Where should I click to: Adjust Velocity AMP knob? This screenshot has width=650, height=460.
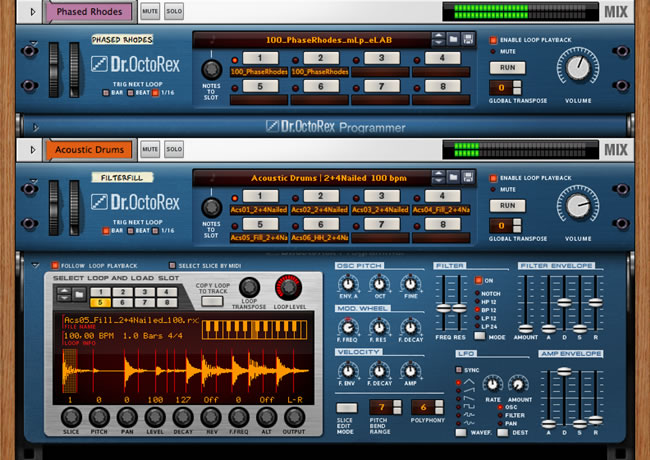(410, 371)
